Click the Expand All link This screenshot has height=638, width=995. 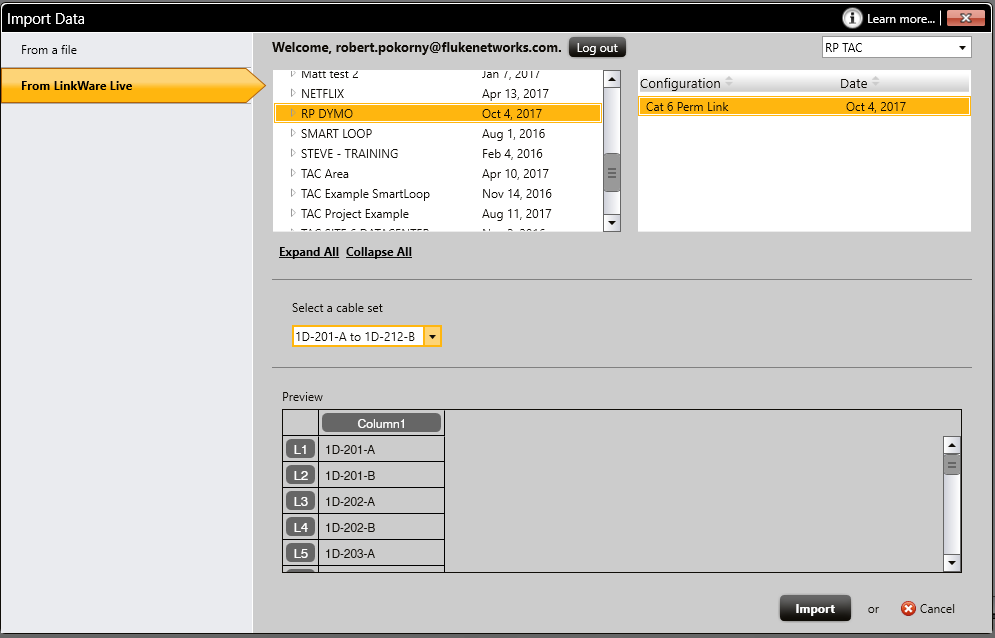pos(308,252)
